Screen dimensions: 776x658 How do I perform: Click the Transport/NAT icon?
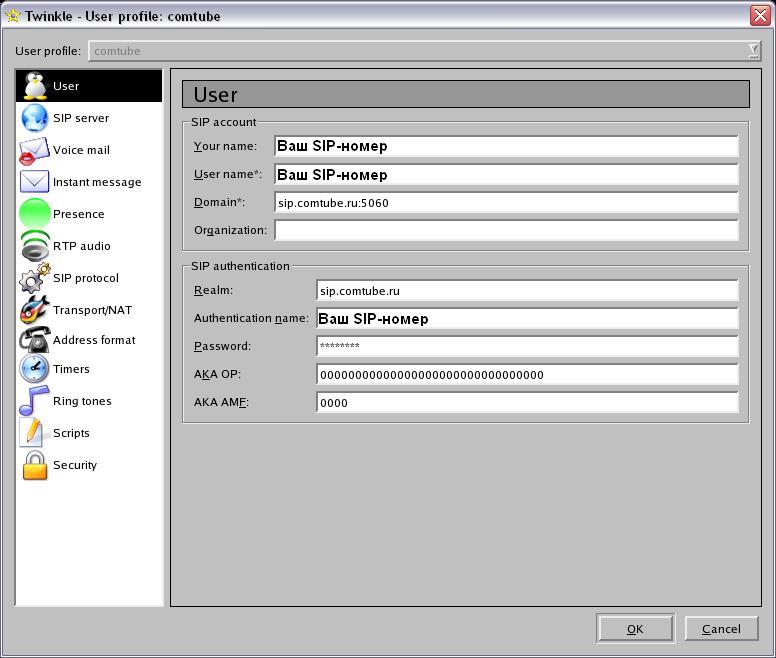tap(35, 310)
